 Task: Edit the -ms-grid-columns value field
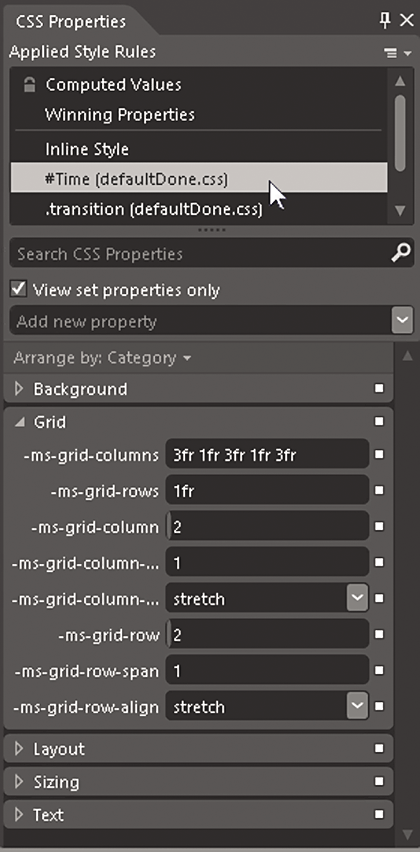267,454
